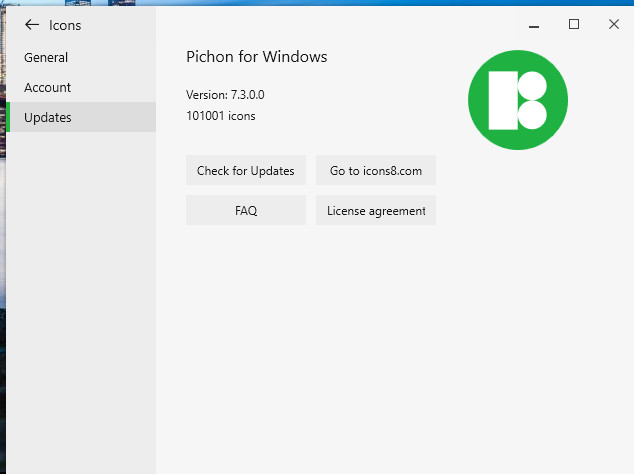Viewport: 634px width, 474px height.
Task: Open the Go to icons8.com link
Action: pyautogui.click(x=376, y=171)
